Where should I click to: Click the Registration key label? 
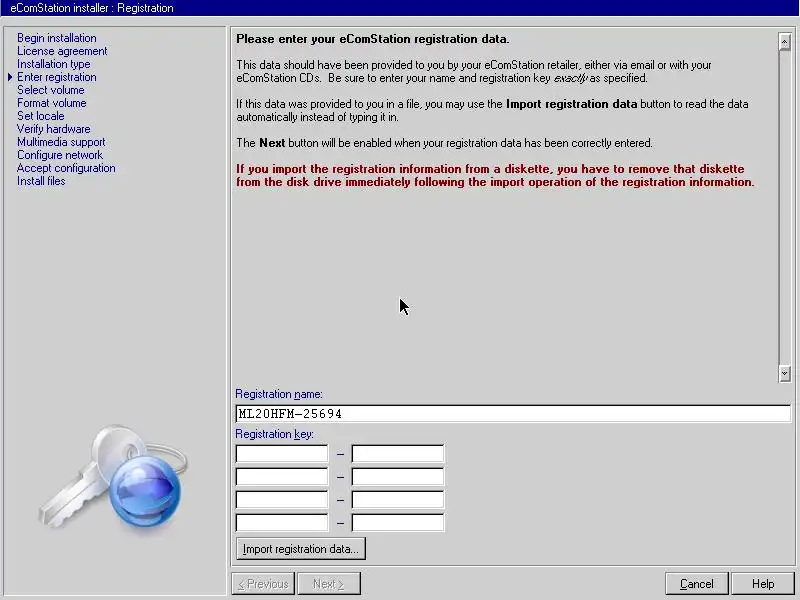point(274,434)
